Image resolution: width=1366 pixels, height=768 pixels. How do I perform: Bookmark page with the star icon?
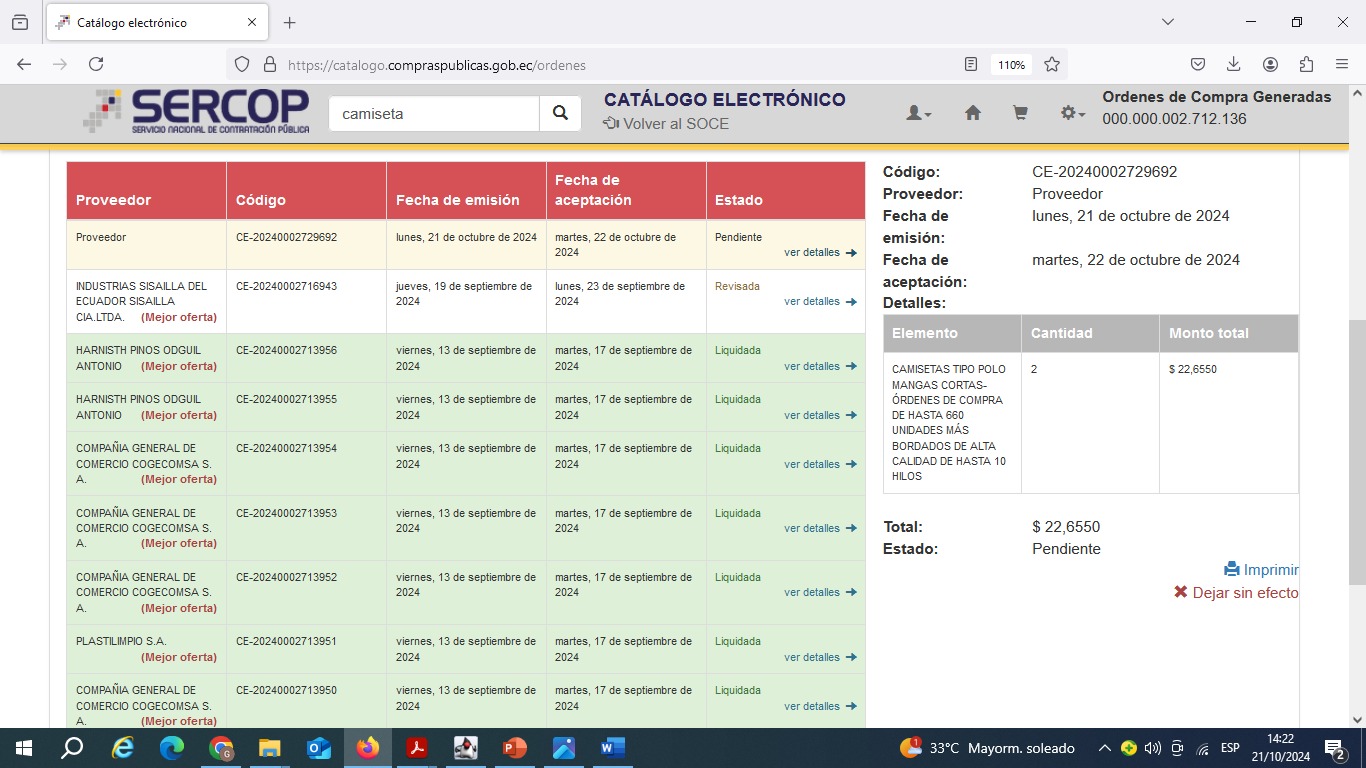[x=1052, y=64]
